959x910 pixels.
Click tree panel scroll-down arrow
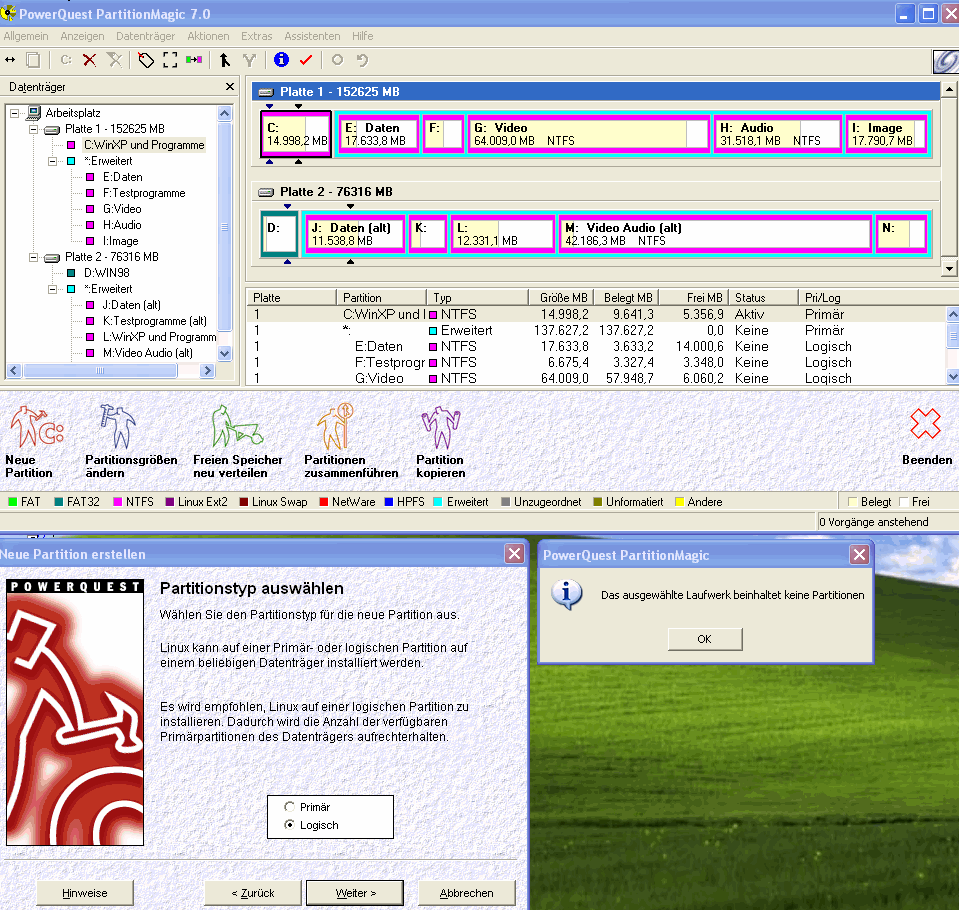tap(224, 353)
